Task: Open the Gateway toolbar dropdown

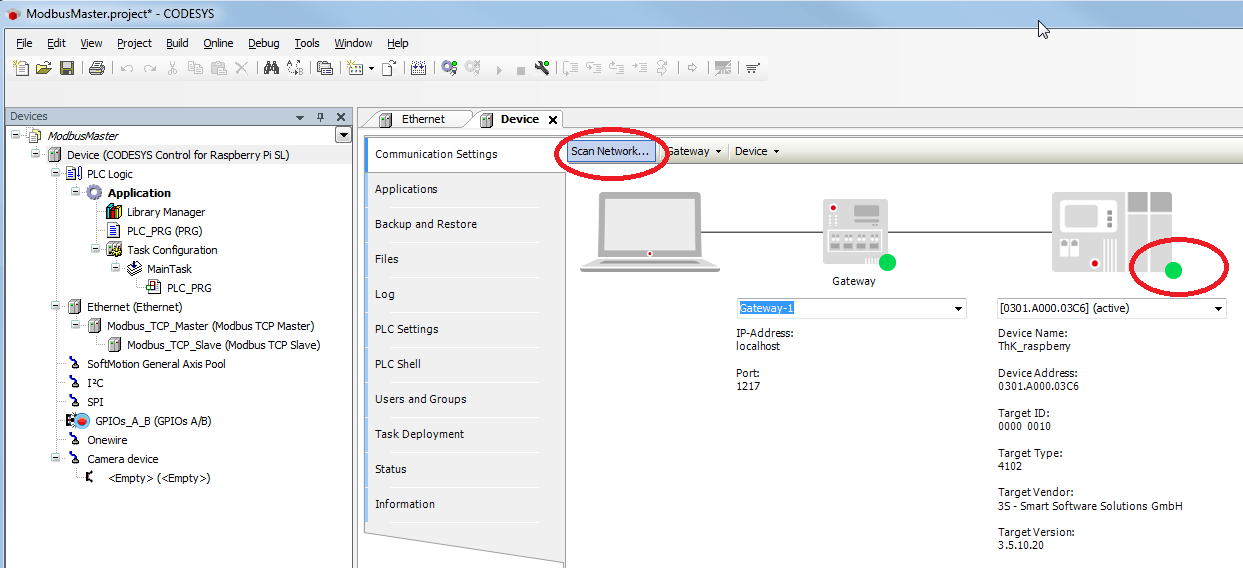Action: pos(695,152)
